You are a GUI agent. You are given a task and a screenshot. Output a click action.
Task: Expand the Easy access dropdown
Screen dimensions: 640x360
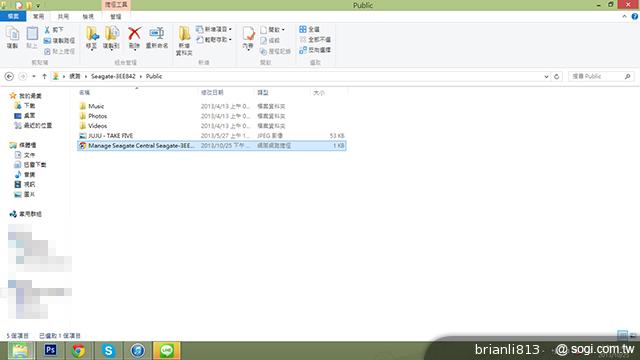point(214,40)
